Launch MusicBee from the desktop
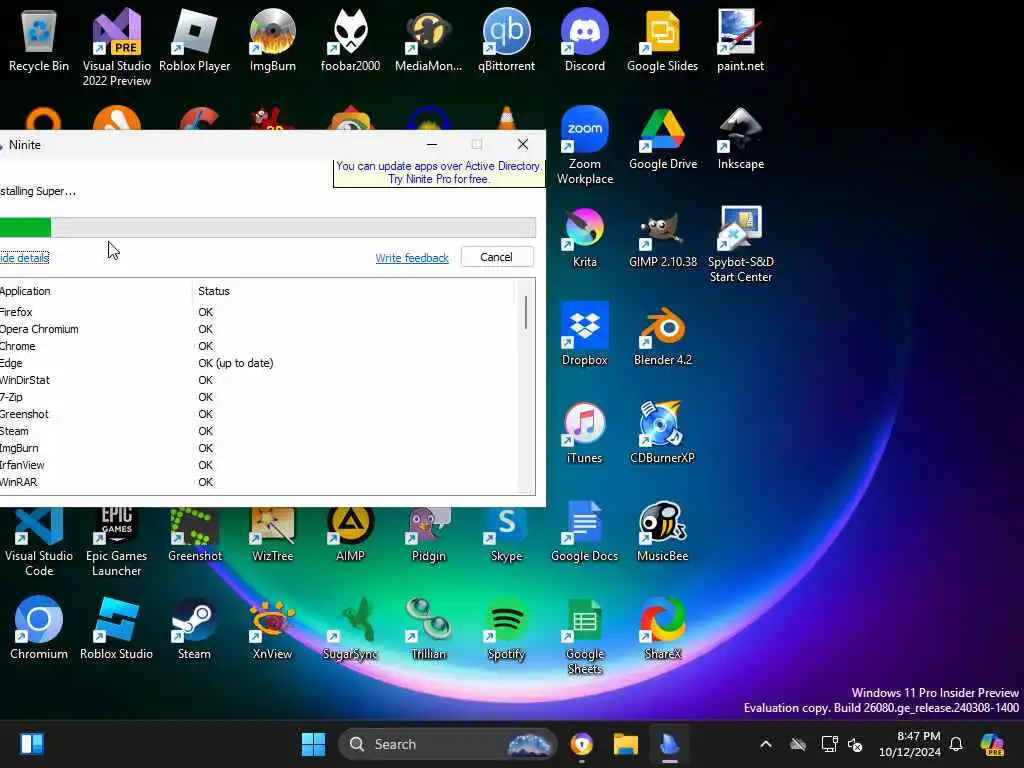Viewport: 1024px width, 768px height. (662, 530)
